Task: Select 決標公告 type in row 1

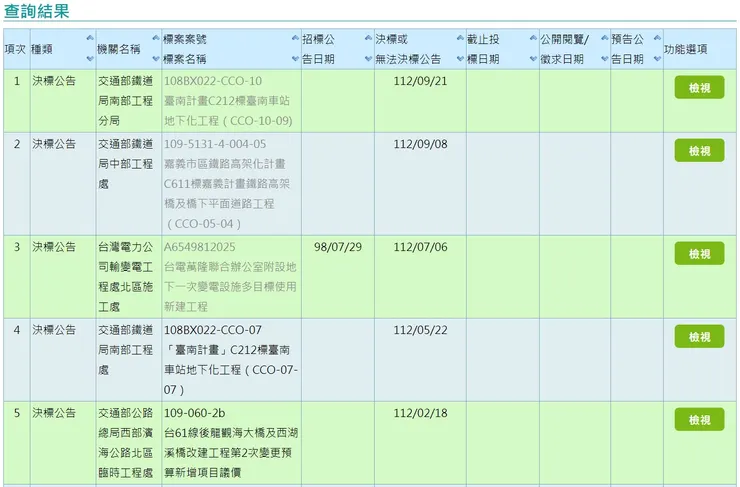Action: [54, 81]
